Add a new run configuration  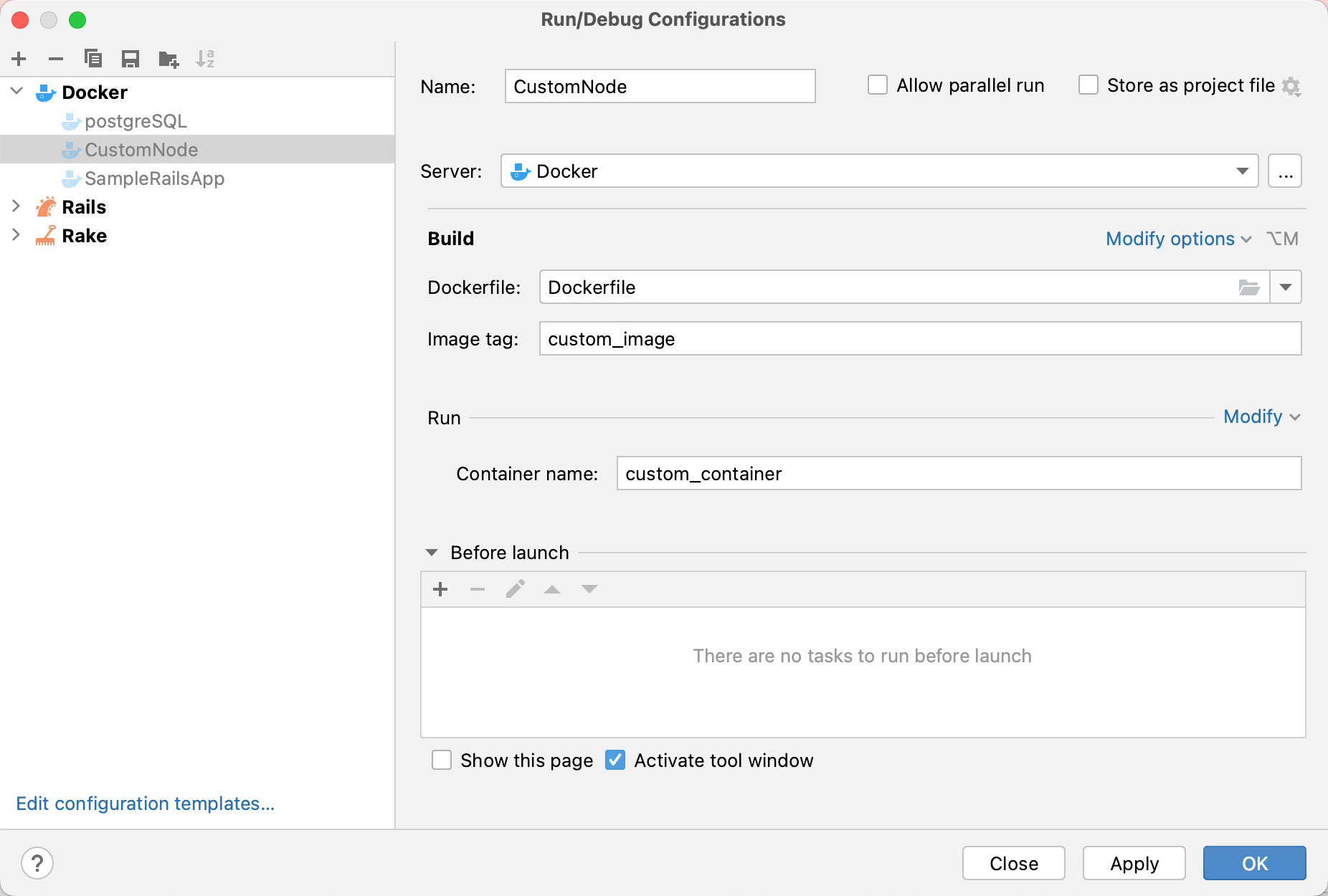[x=19, y=59]
